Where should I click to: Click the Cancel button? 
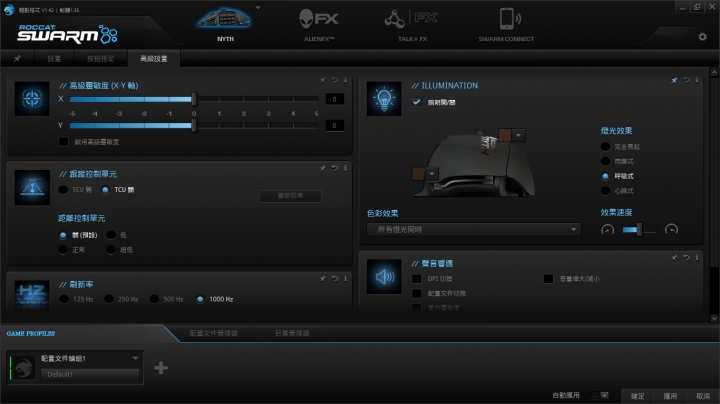click(x=703, y=396)
